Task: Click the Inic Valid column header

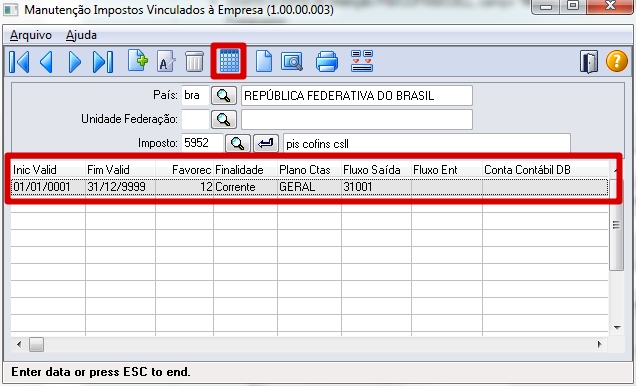Action: tap(48, 169)
